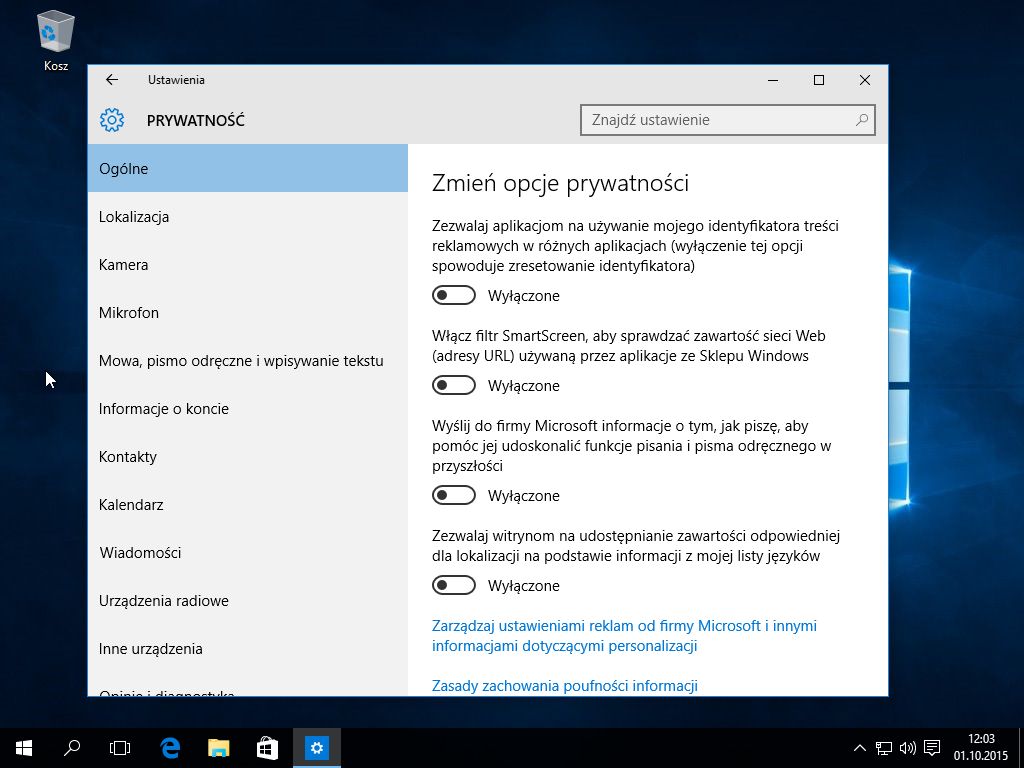
Task: Open the Kamera privacy section
Action: [x=248, y=264]
